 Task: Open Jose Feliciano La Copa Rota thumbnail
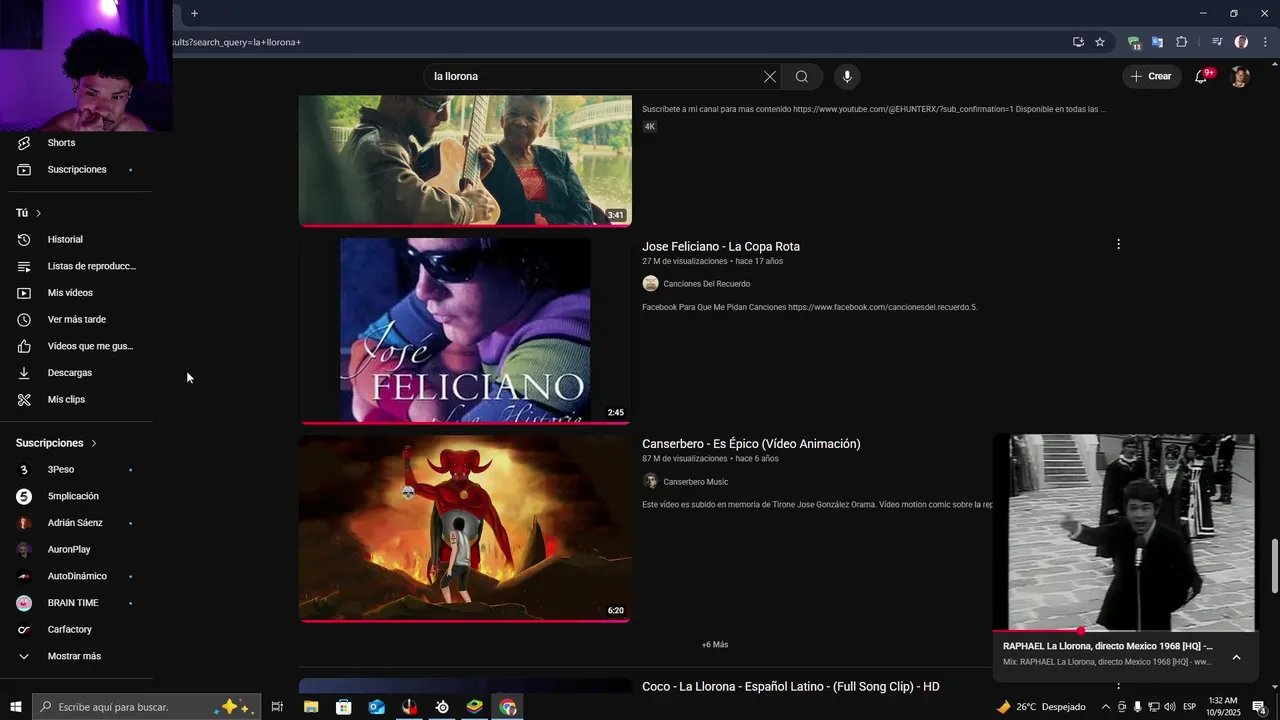(x=465, y=330)
